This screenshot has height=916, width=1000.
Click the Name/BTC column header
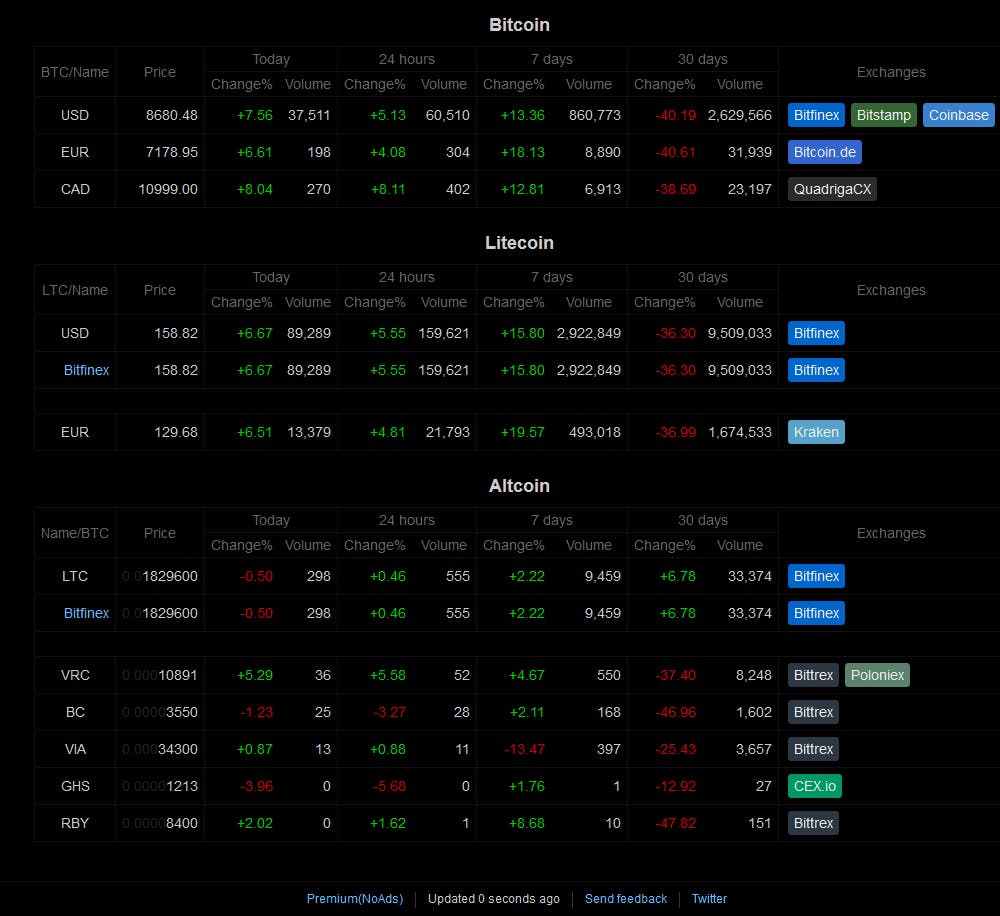pos(75,533)
